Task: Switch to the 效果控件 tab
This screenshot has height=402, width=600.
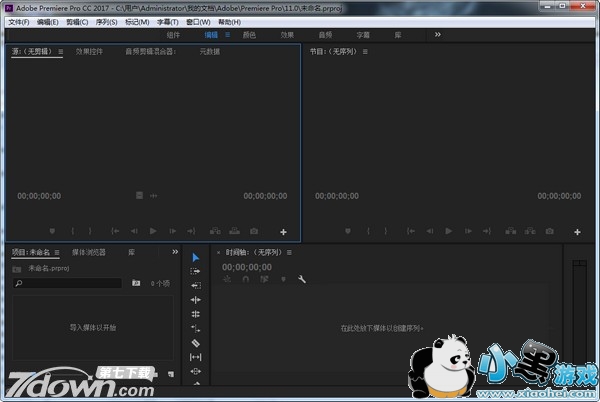Action: [x=90, y=51]
